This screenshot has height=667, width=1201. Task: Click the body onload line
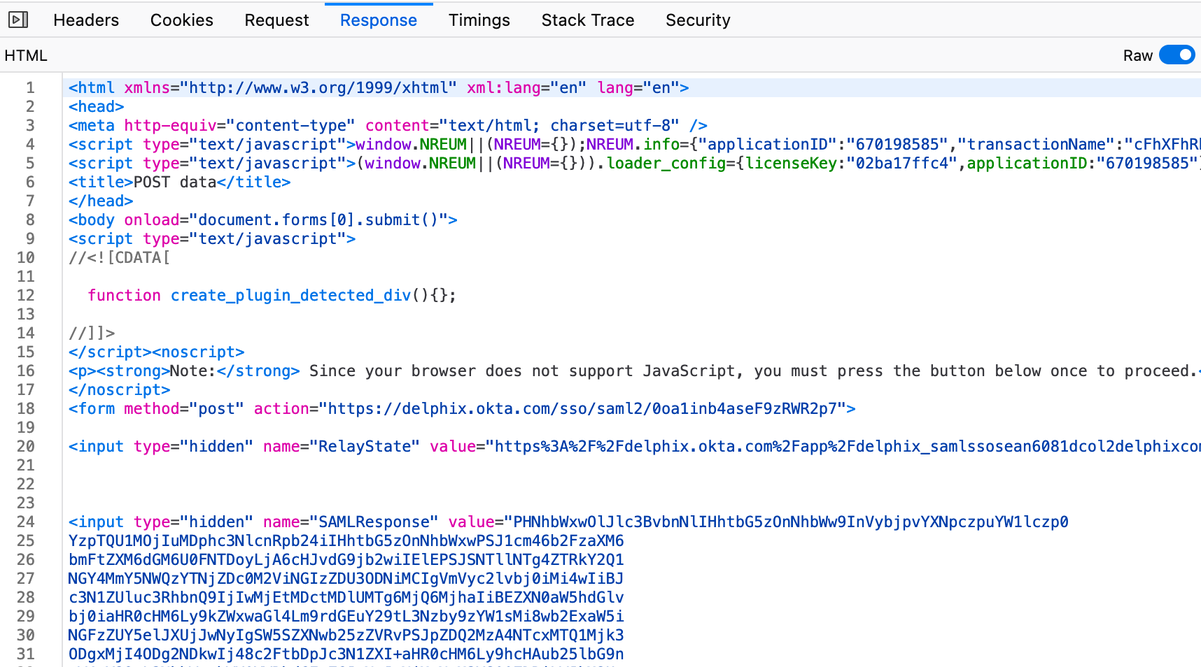point(263,220)
